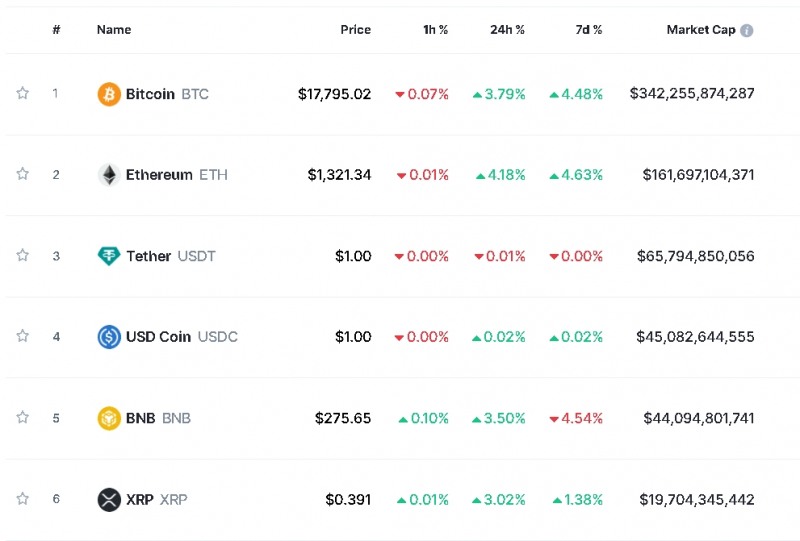This screenshot has width=800, height=541.
Task: Favorite Tether with the star icon
Action: [x=22, y=255]
